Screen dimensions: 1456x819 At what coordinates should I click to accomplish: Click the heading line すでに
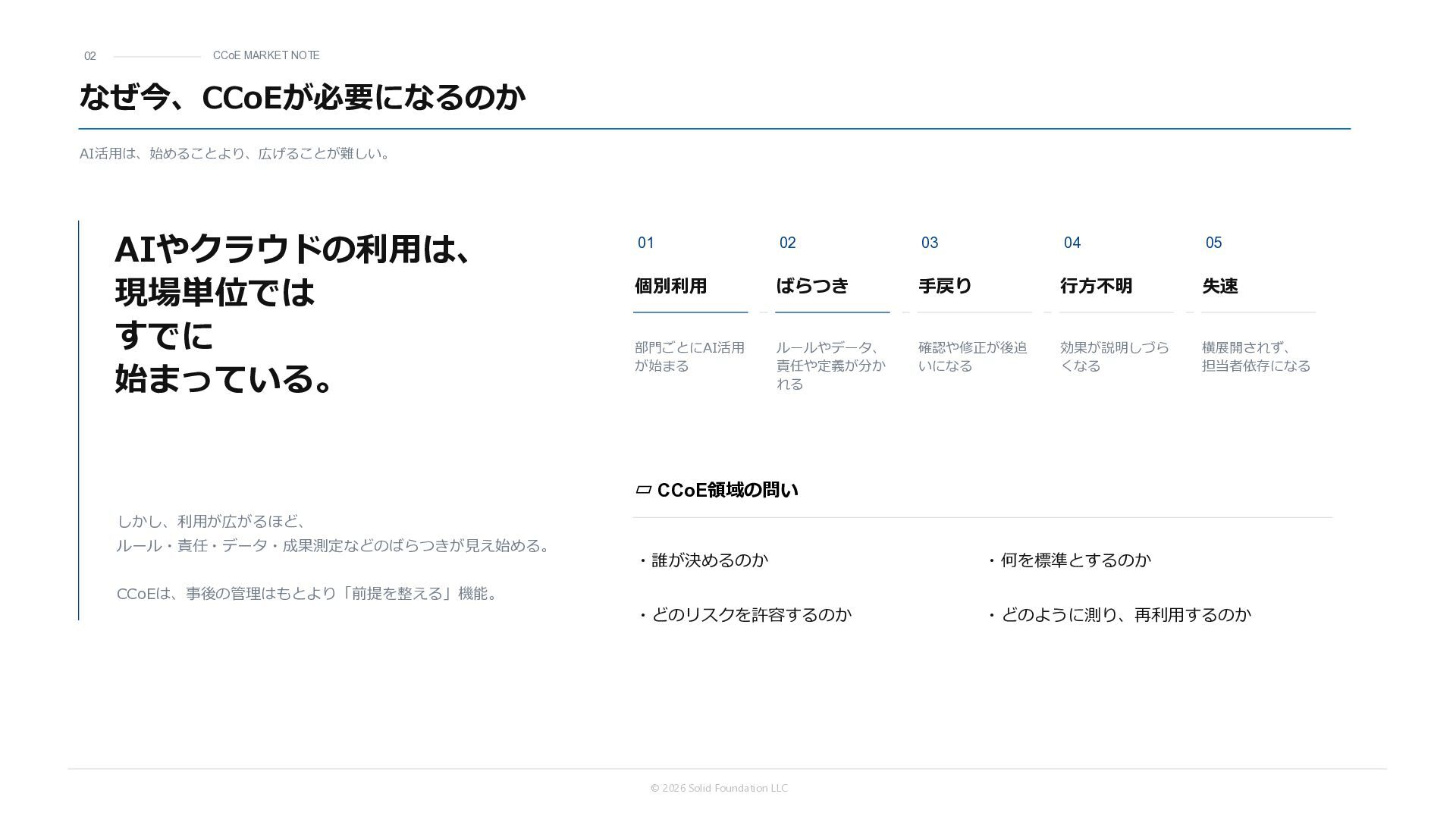coord(164,336)
